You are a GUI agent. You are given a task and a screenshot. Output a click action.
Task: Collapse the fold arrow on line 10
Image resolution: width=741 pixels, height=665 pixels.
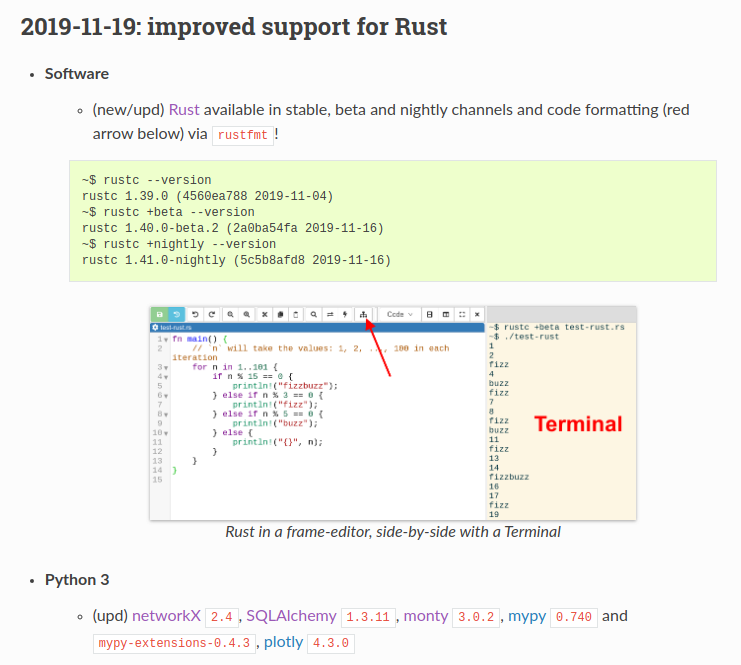coord(166,433)
